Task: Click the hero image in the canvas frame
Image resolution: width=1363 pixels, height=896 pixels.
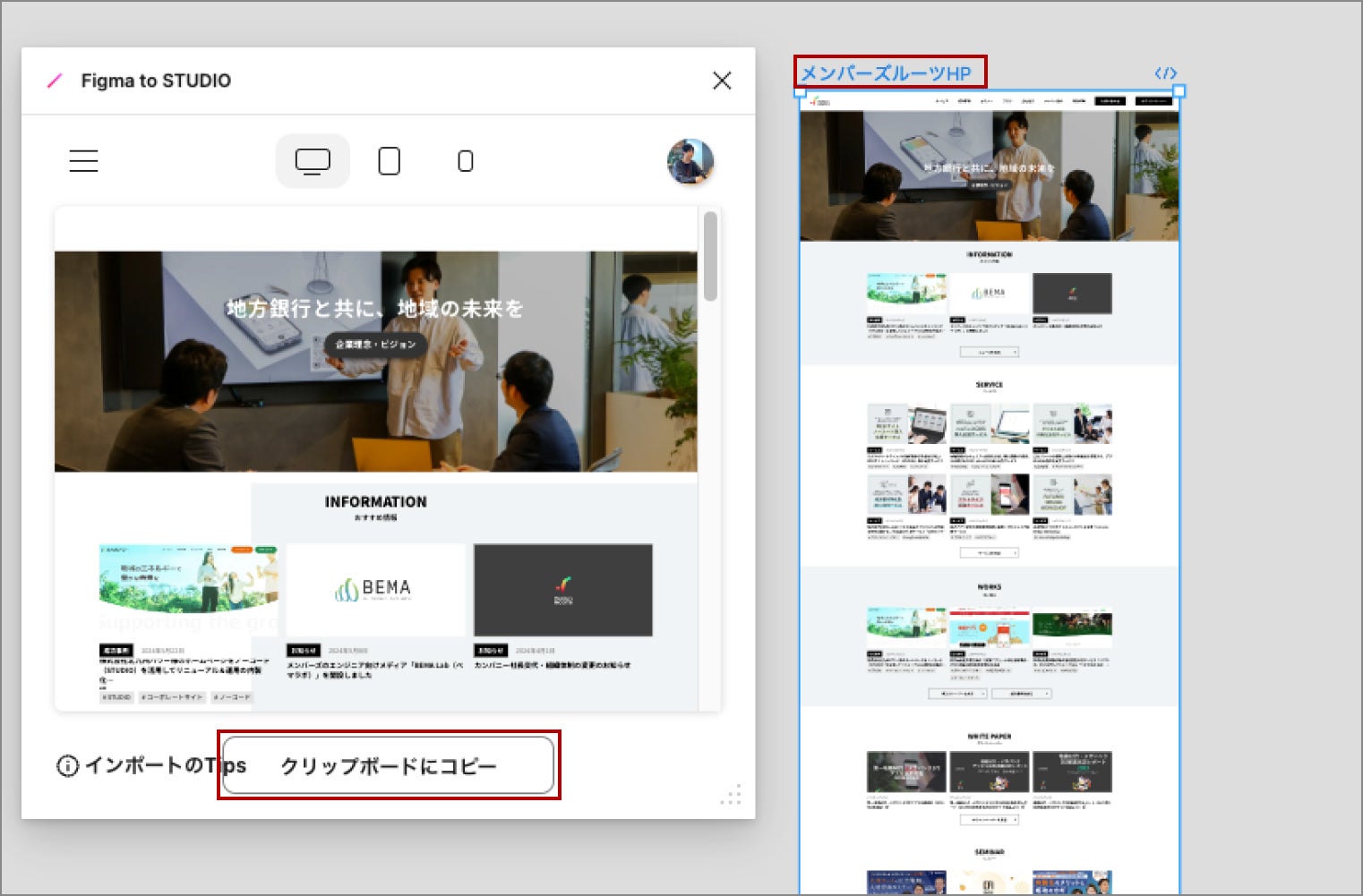Action: 989,176
